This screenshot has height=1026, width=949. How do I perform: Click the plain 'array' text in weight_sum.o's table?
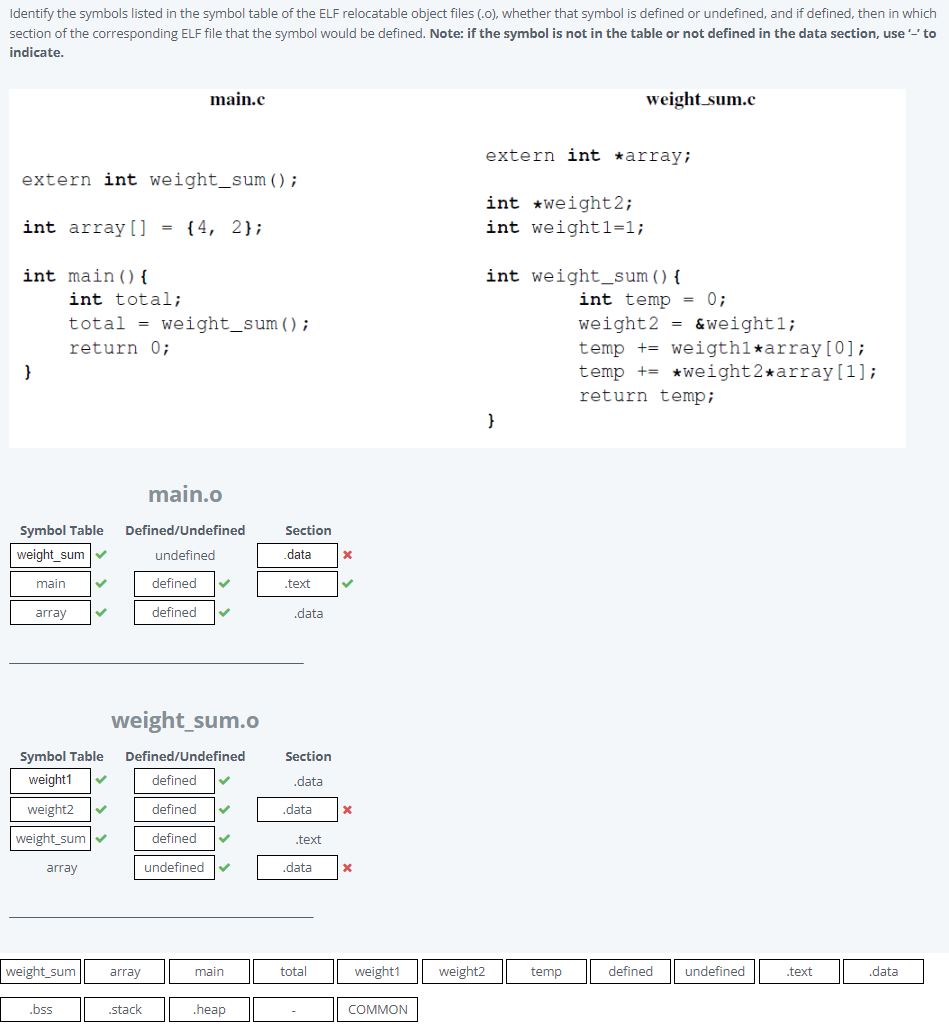pos(62,868)
